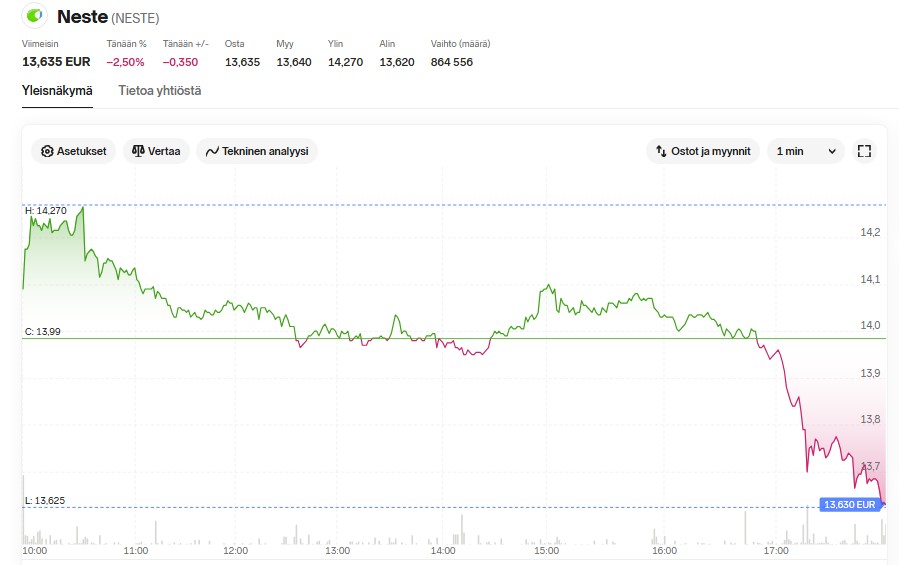
Task: Open the 1 min interval dropdown
Action: pyautogui.click(x=806, y=151)
